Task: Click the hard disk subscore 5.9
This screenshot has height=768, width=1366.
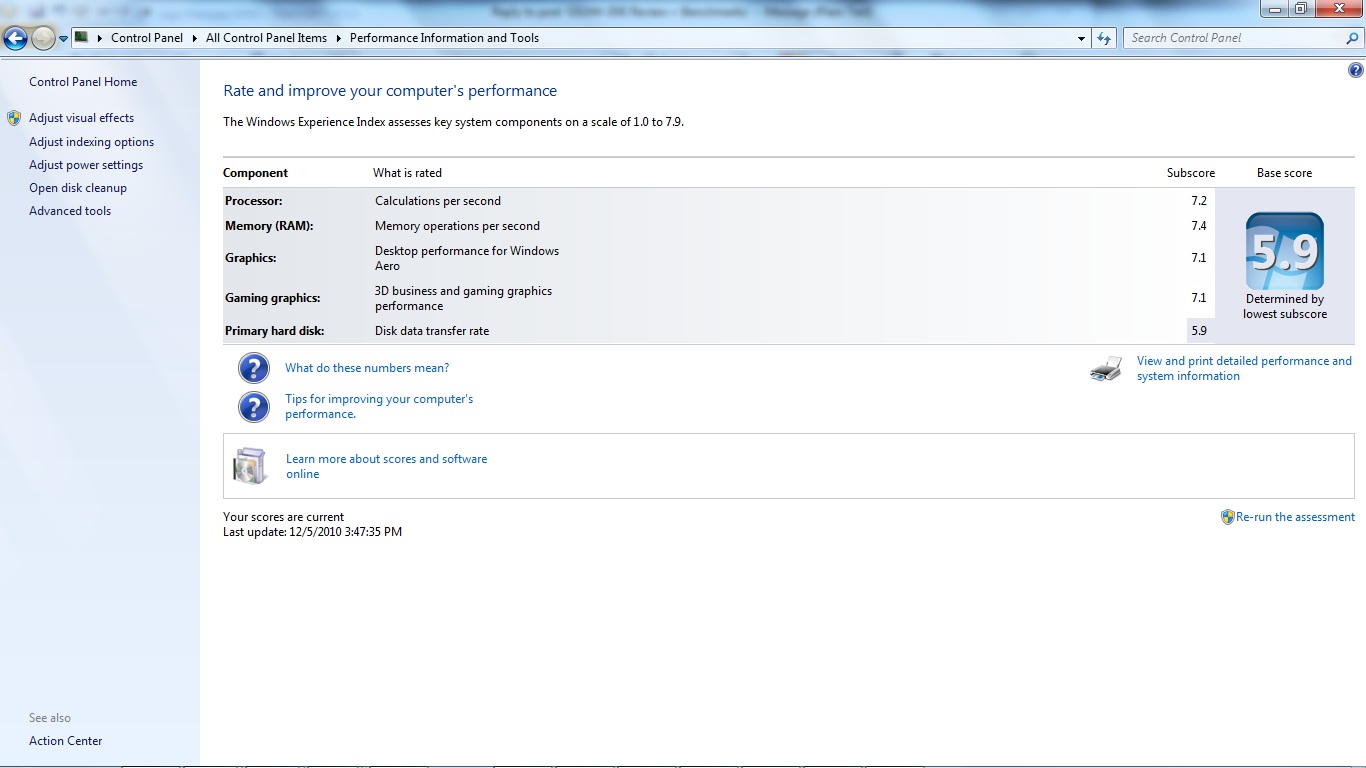Action: [x=1199, y=331]
